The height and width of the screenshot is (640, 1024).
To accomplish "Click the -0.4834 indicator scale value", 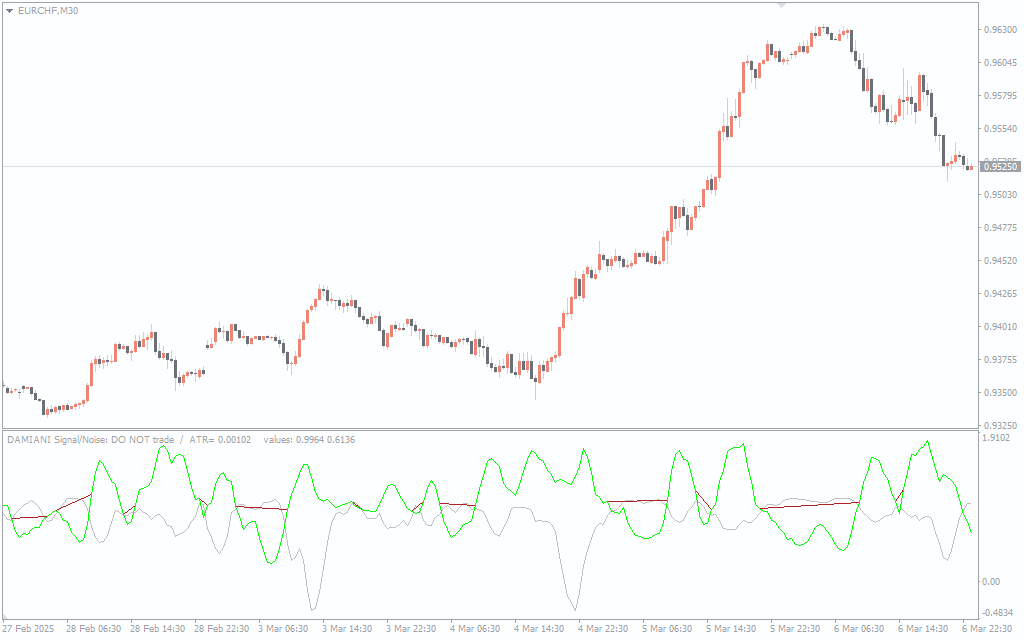I will [997, 613].
